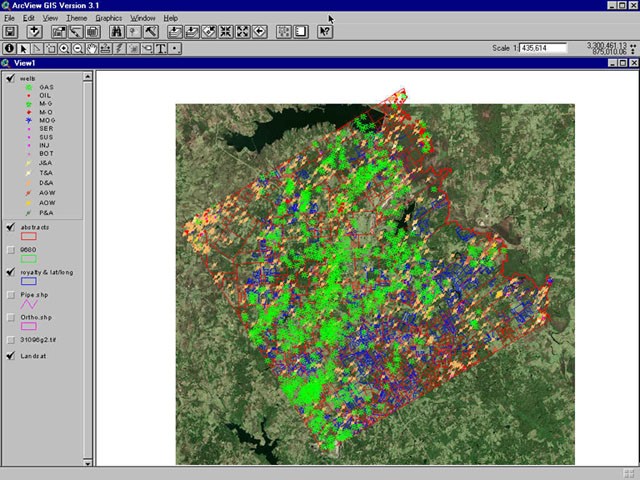Viewport: 640px width, 480px height.
Task: Turn off the Landsat theme checkbox
Action: coord(10,355)
